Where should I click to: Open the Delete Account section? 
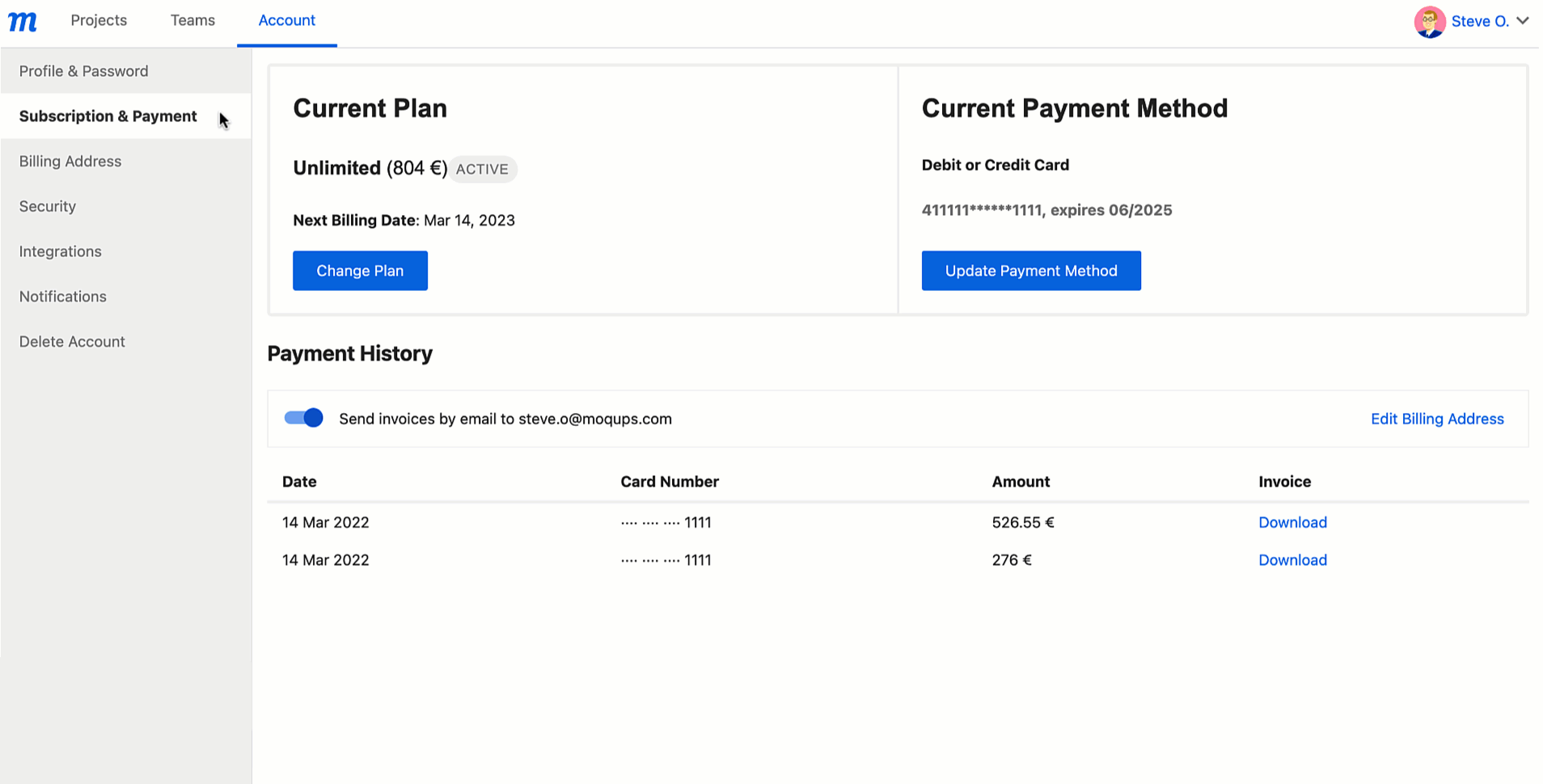[71, 341]
